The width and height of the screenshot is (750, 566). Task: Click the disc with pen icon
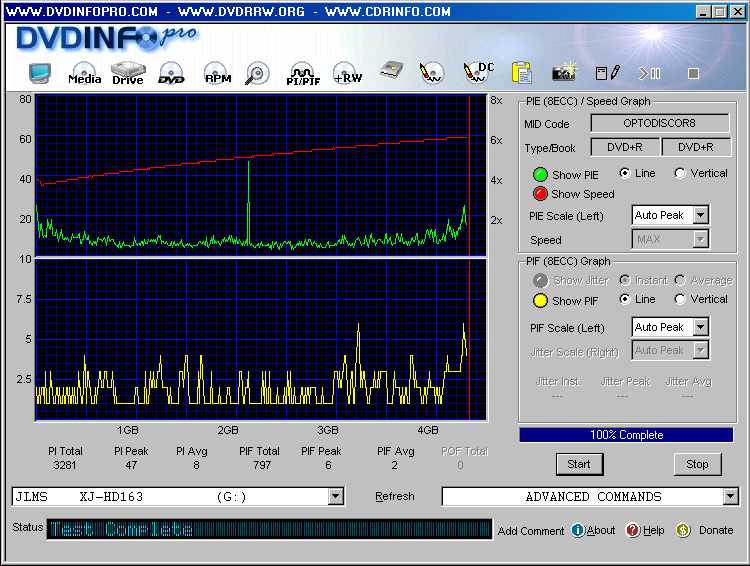coord(431,73)
